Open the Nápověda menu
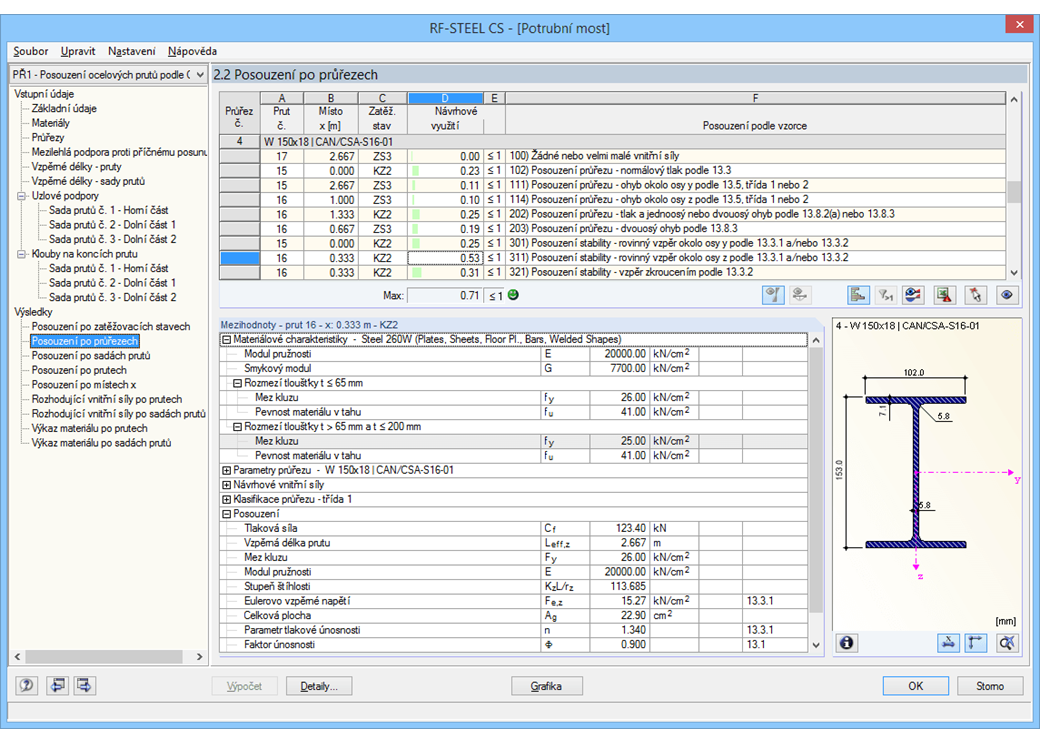Image resolution: width=1040 pixels, height=744 pixels. pos(192,51)
